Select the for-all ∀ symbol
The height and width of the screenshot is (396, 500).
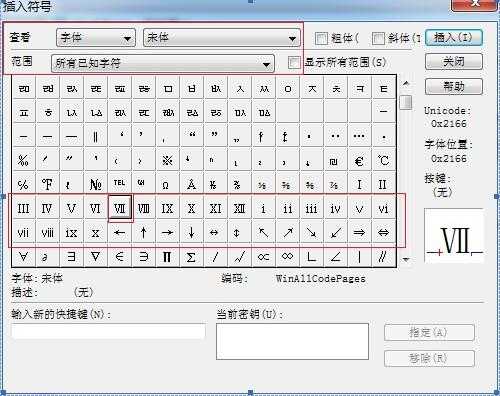click(x=23, y=257)
